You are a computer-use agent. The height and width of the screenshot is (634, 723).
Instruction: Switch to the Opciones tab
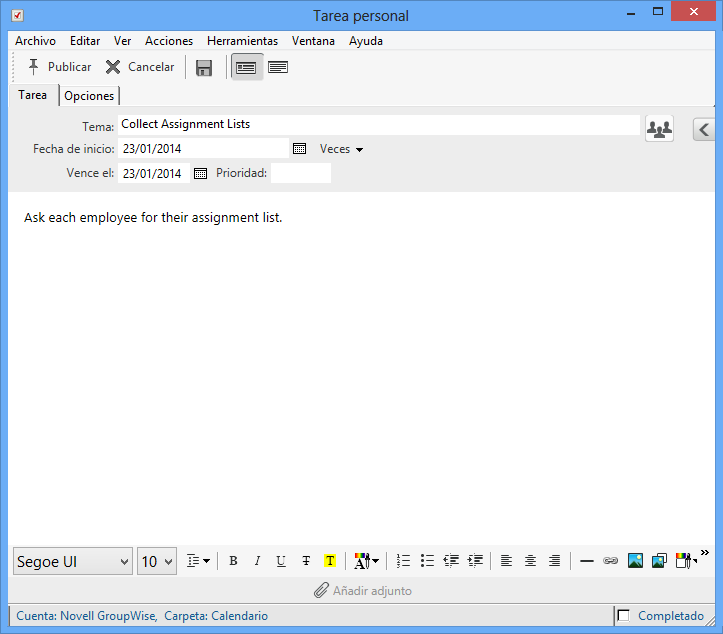(x=89, y=96)
